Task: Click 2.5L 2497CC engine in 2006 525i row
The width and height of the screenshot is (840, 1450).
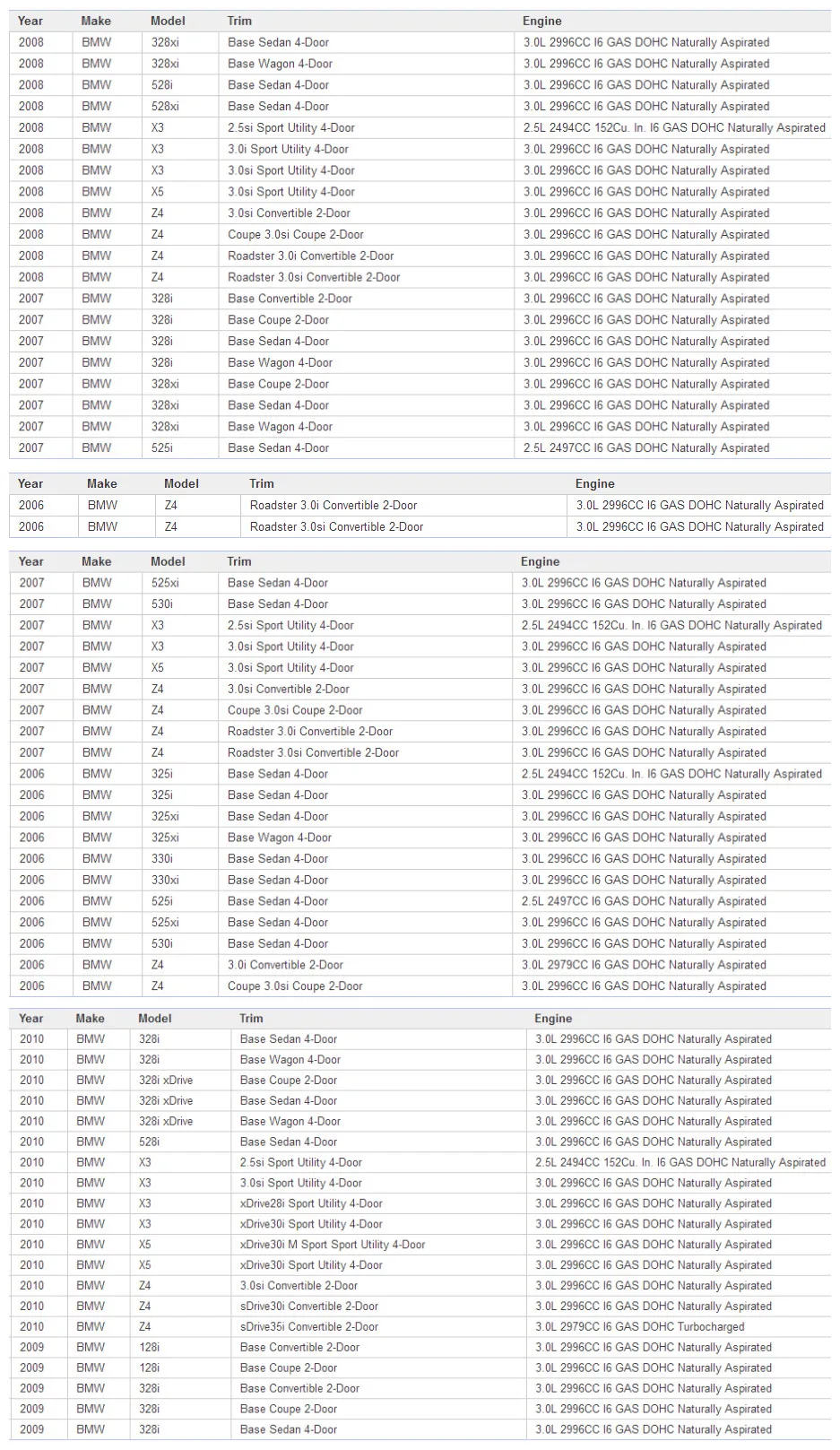Action: 644,901
